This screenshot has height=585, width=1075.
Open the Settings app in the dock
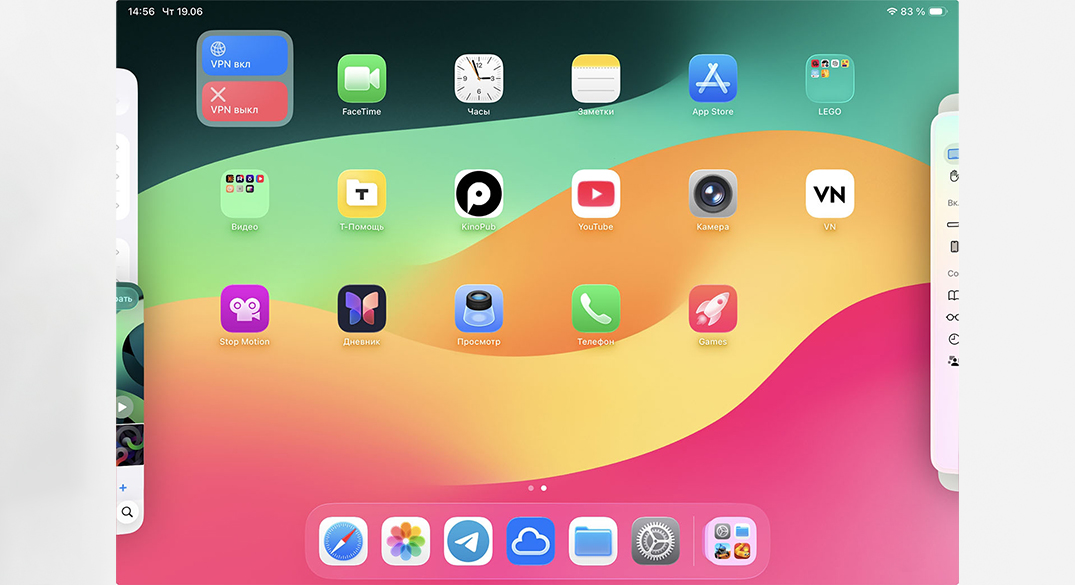coord(655,541)
